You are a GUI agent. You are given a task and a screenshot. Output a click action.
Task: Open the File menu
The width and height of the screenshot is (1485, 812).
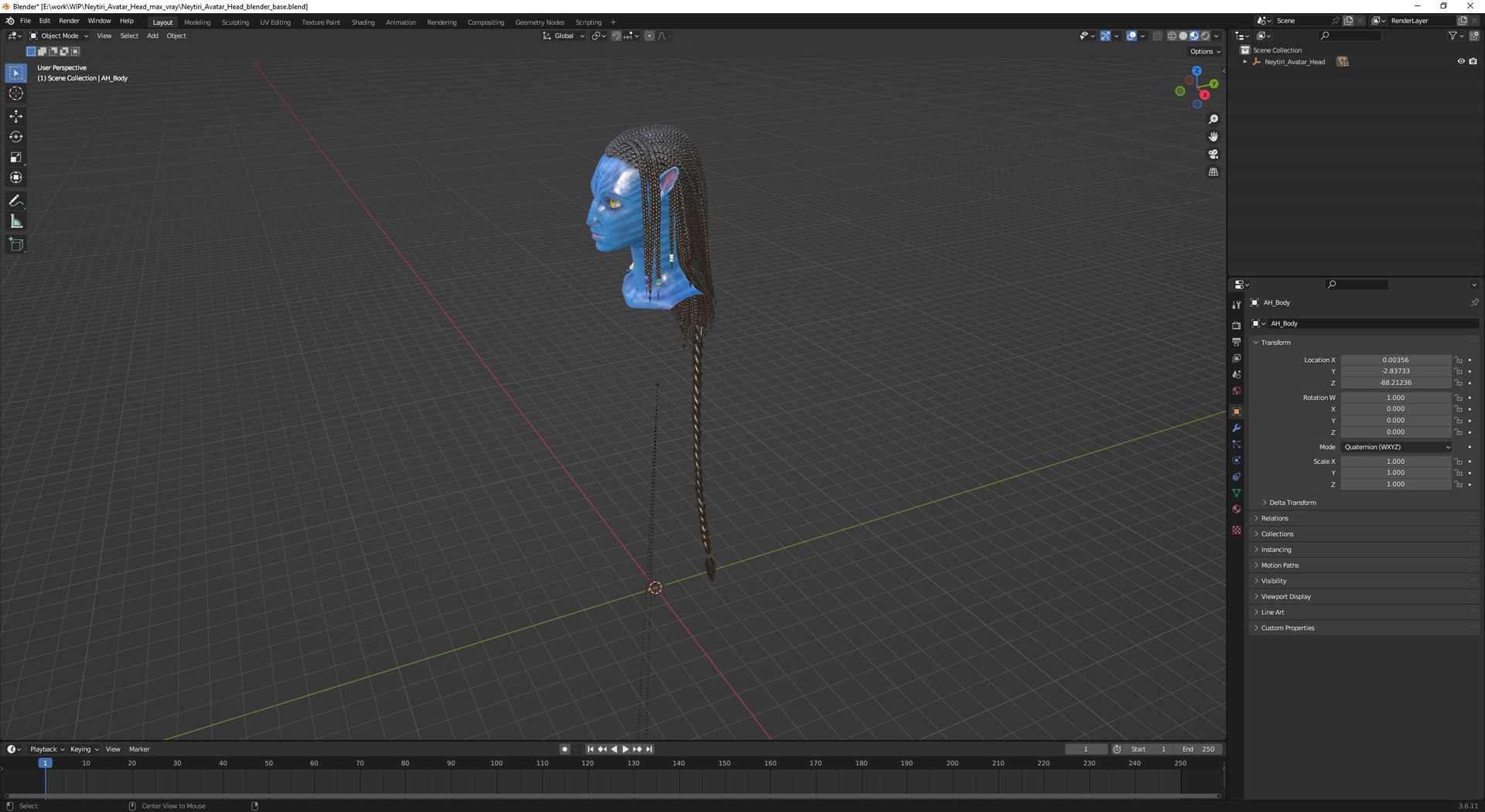click(x=26, y=21)
